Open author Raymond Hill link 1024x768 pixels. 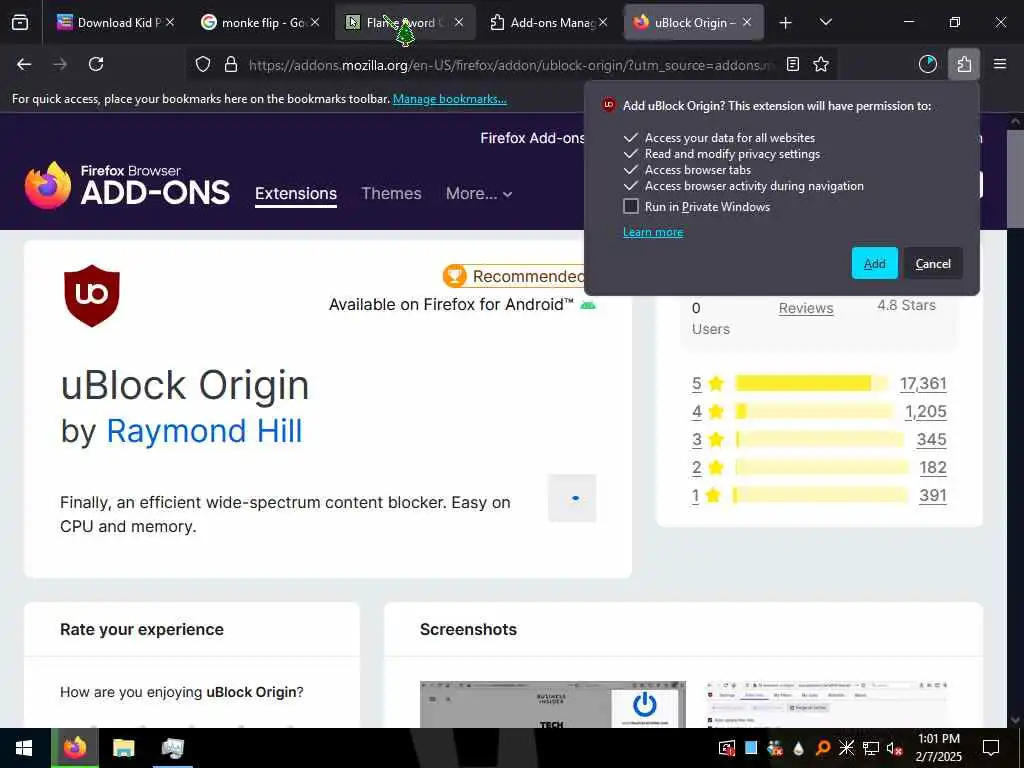coord(204,431)
